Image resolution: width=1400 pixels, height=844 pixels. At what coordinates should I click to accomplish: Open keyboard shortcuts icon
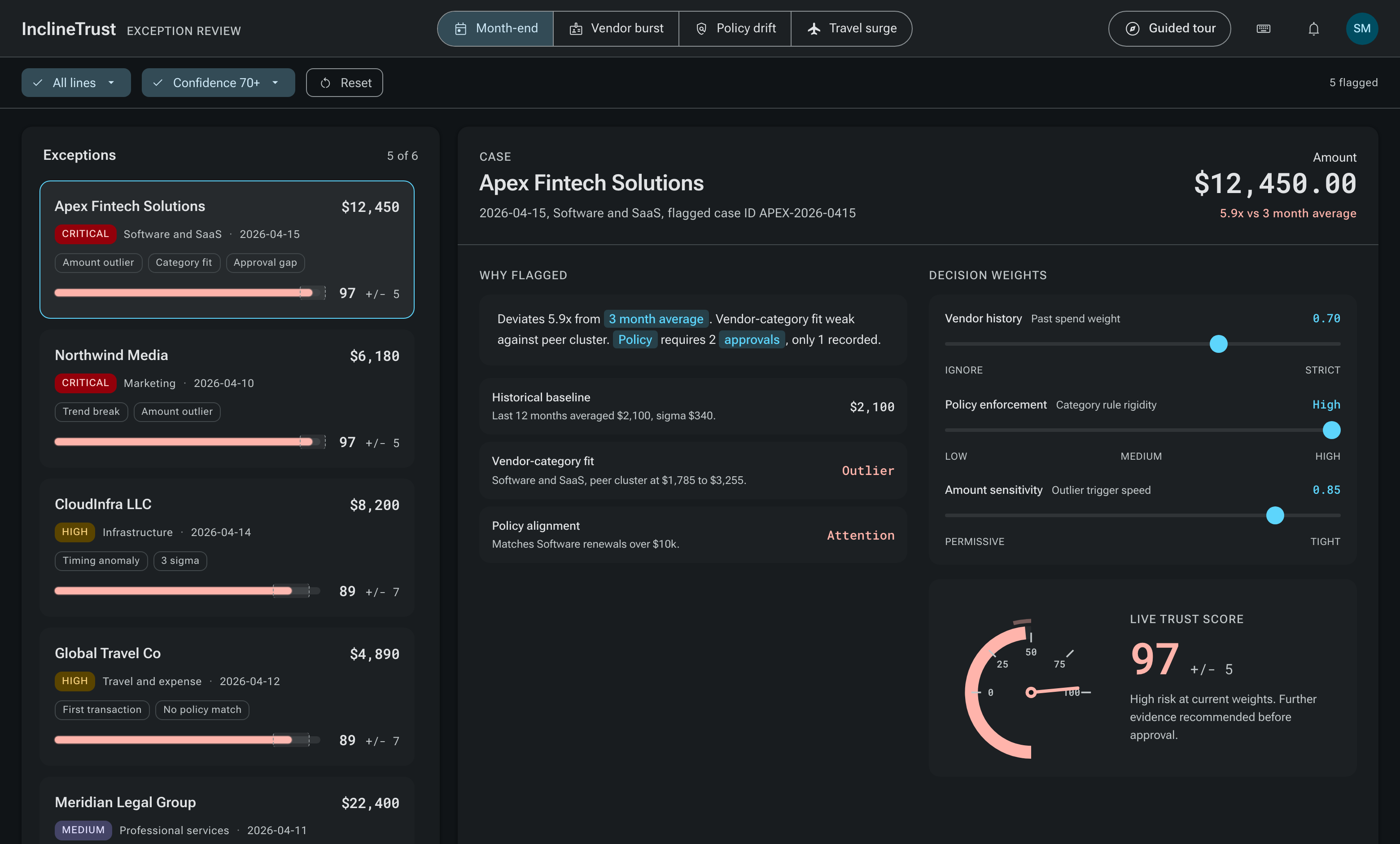(1263, 28)
